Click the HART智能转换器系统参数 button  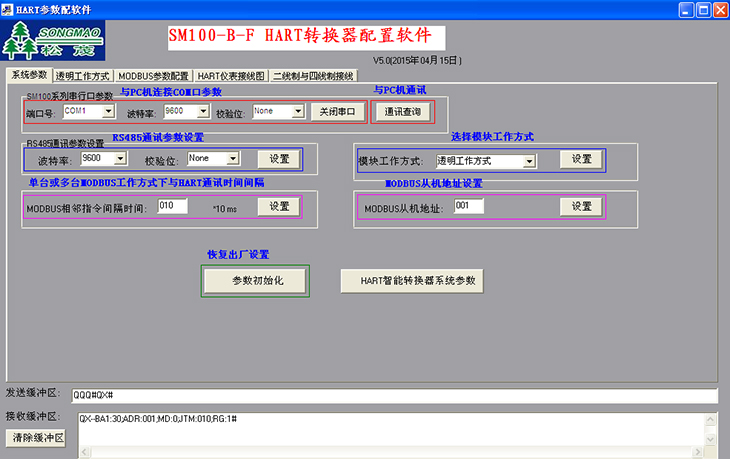coord(412,281)
